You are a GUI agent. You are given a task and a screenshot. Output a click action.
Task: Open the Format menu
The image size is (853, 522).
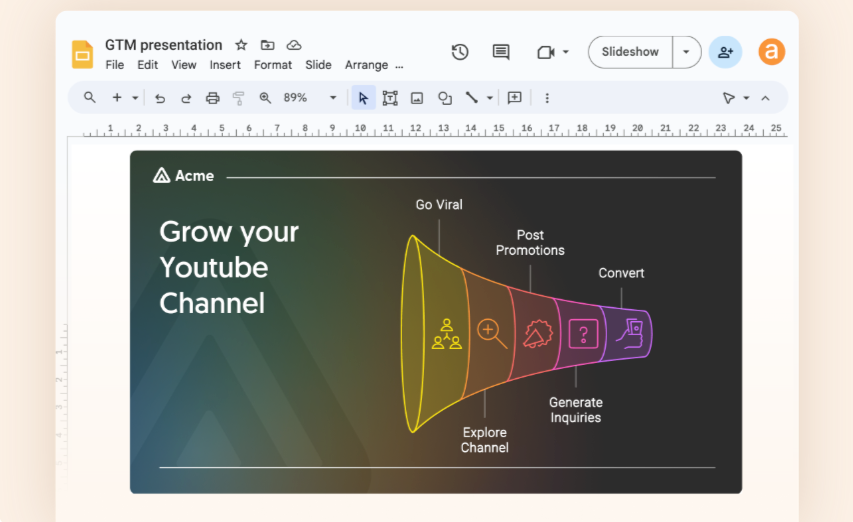click(x=273, y=65)
